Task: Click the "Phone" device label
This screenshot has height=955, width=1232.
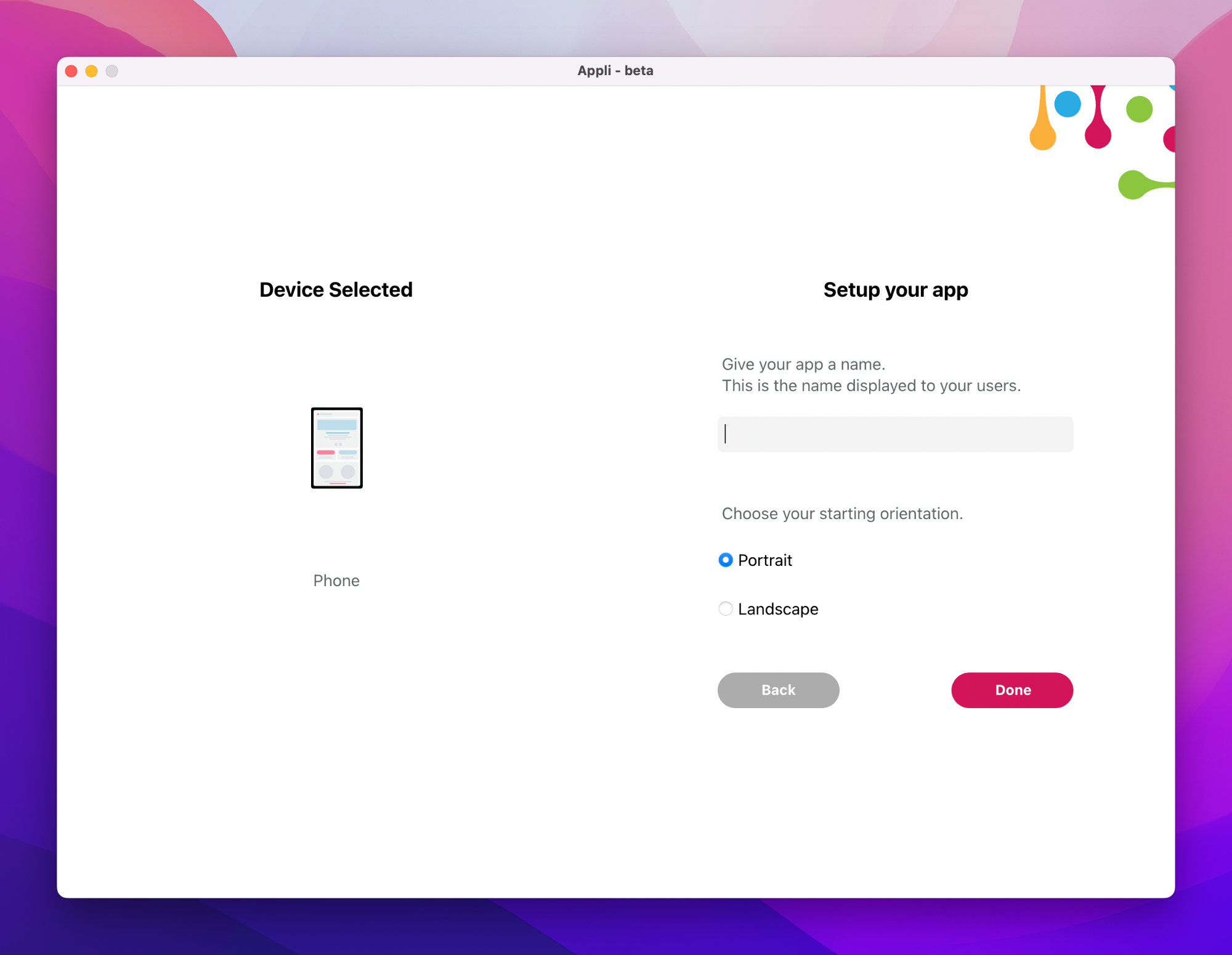Action: click(x=336, y=581)
